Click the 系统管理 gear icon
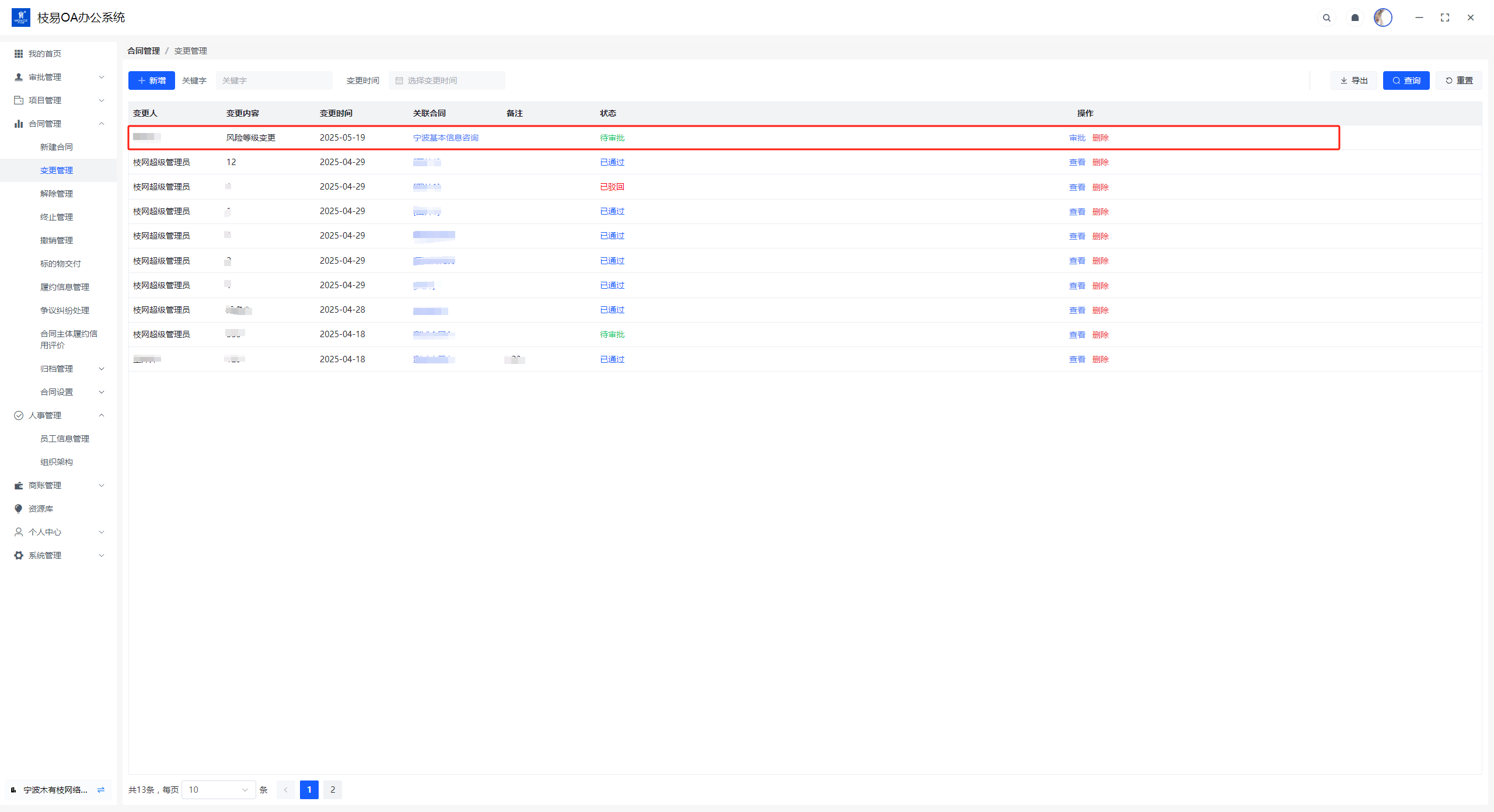 coord(19,555)
